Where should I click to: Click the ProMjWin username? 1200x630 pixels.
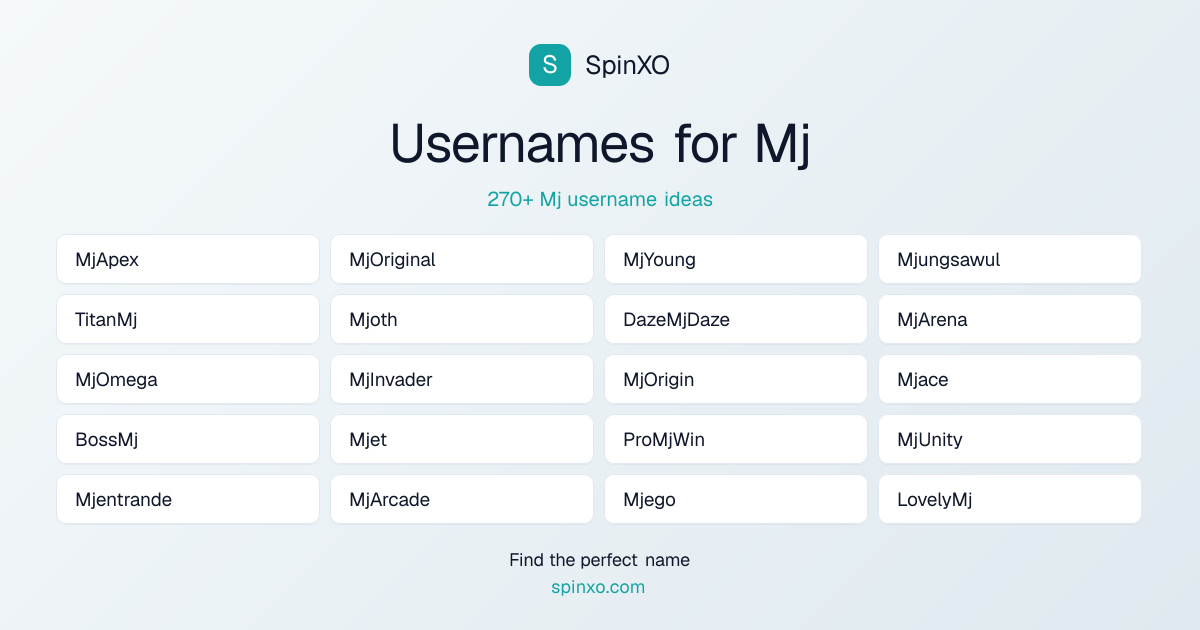point(736,439)
